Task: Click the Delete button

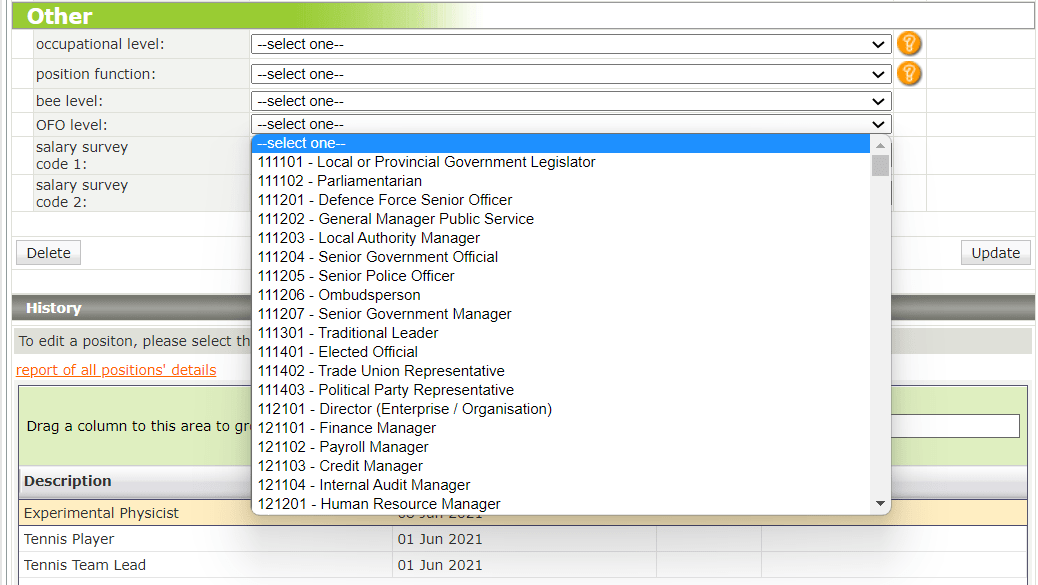Action: click(47, 252)
